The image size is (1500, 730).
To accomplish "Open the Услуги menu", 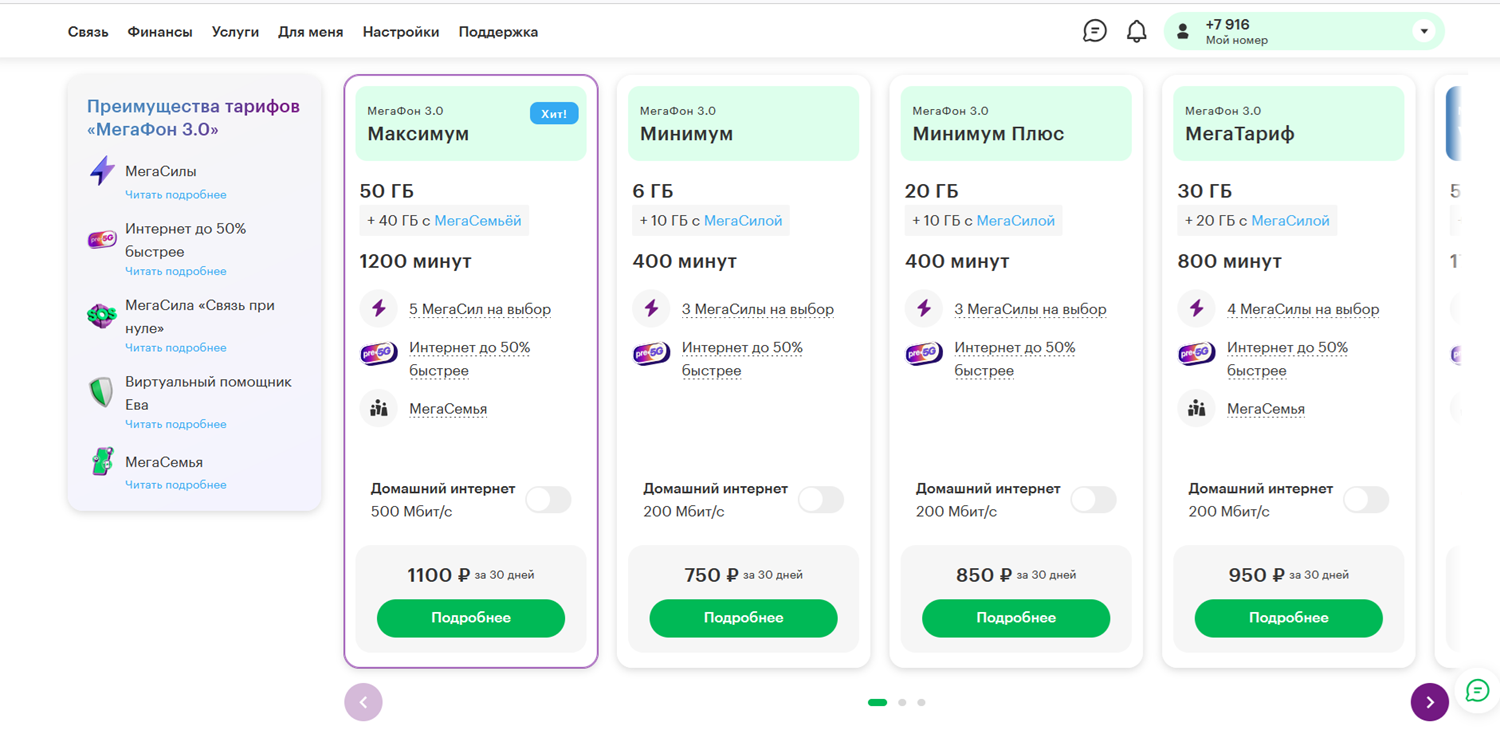I will [235, 32].
